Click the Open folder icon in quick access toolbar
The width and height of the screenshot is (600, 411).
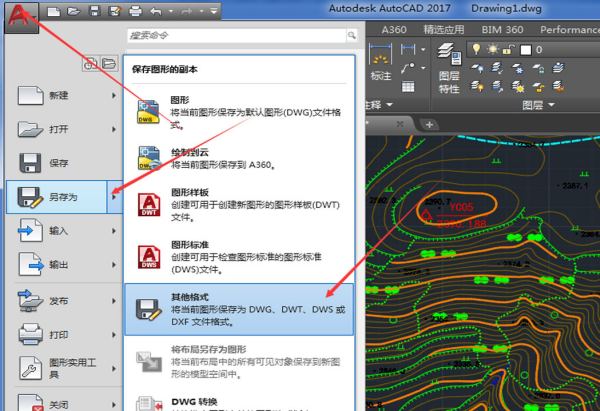point(73,11)
